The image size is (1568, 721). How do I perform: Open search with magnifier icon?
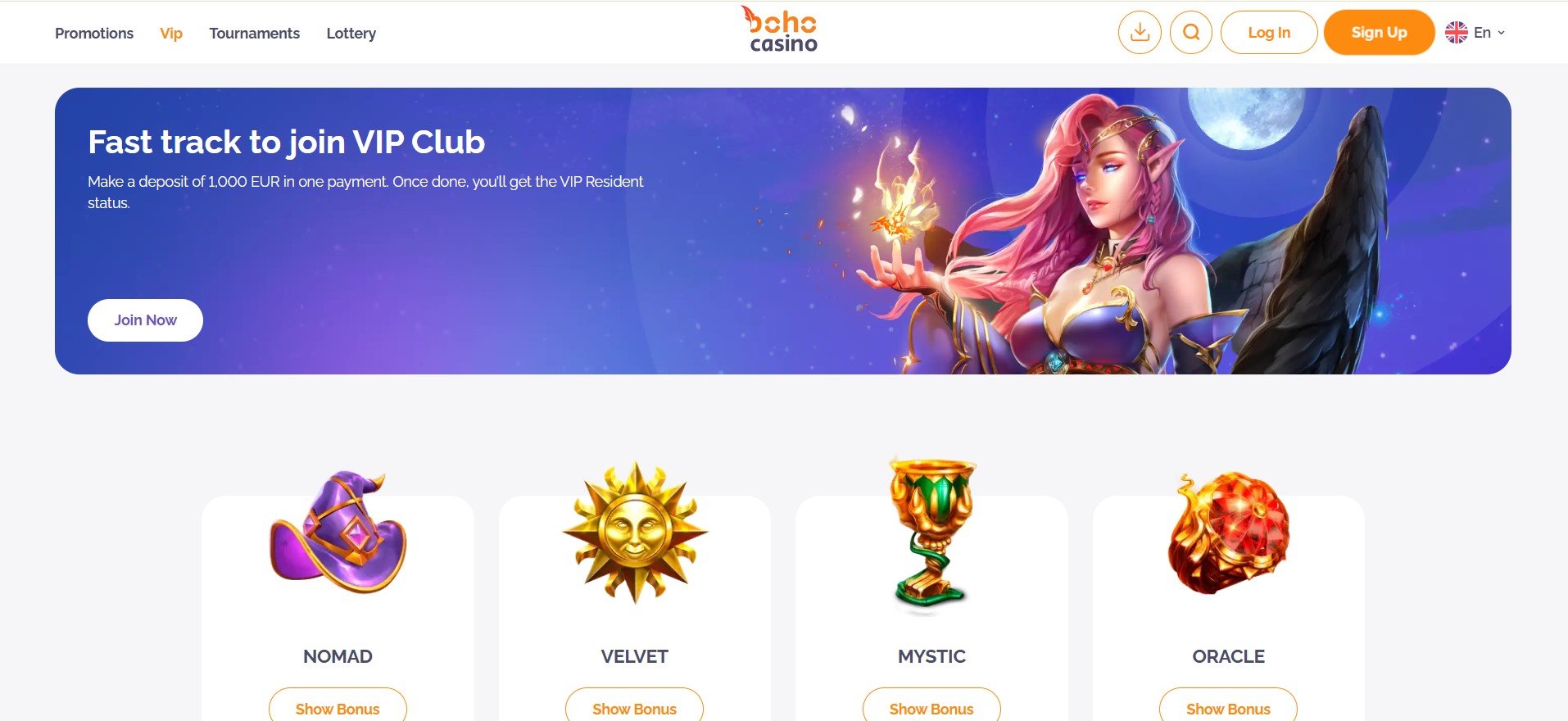point(1191,33)
